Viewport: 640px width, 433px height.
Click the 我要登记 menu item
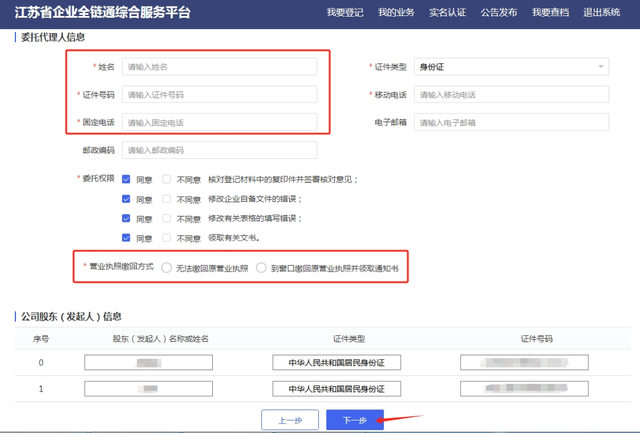tap(346, 13)
